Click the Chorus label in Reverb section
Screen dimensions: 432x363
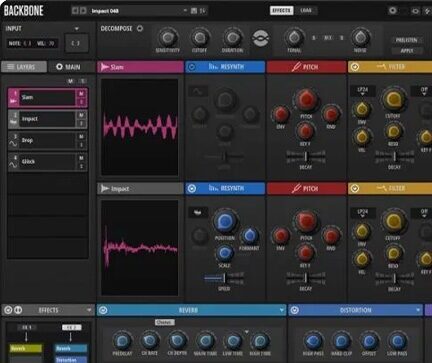tap(165, 322)
